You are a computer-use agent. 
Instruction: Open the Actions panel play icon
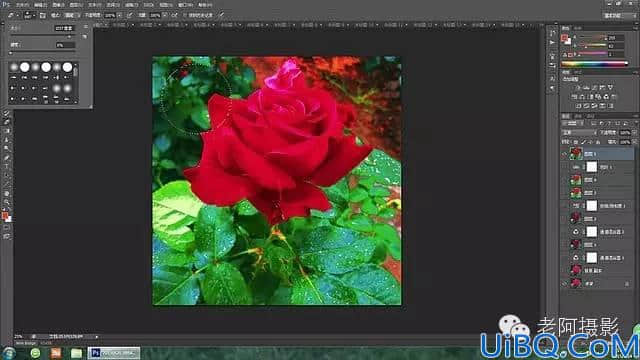(552, 42)
